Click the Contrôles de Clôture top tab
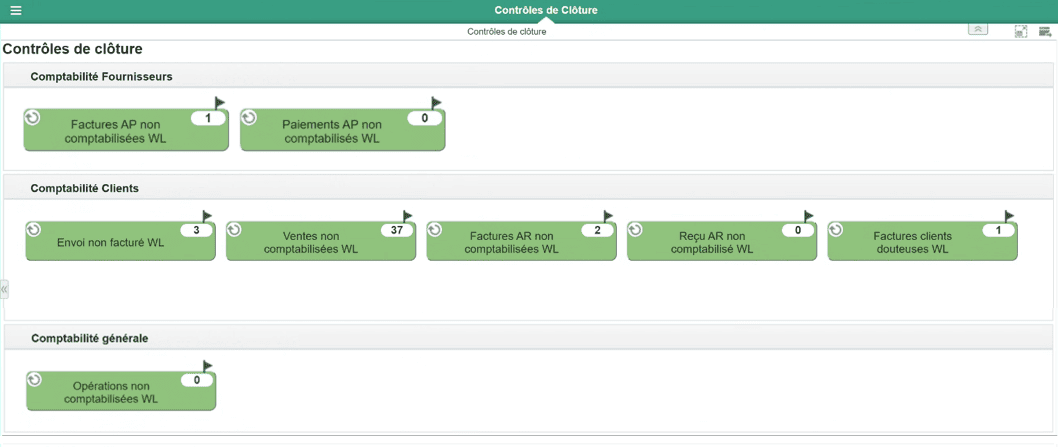 546,10
